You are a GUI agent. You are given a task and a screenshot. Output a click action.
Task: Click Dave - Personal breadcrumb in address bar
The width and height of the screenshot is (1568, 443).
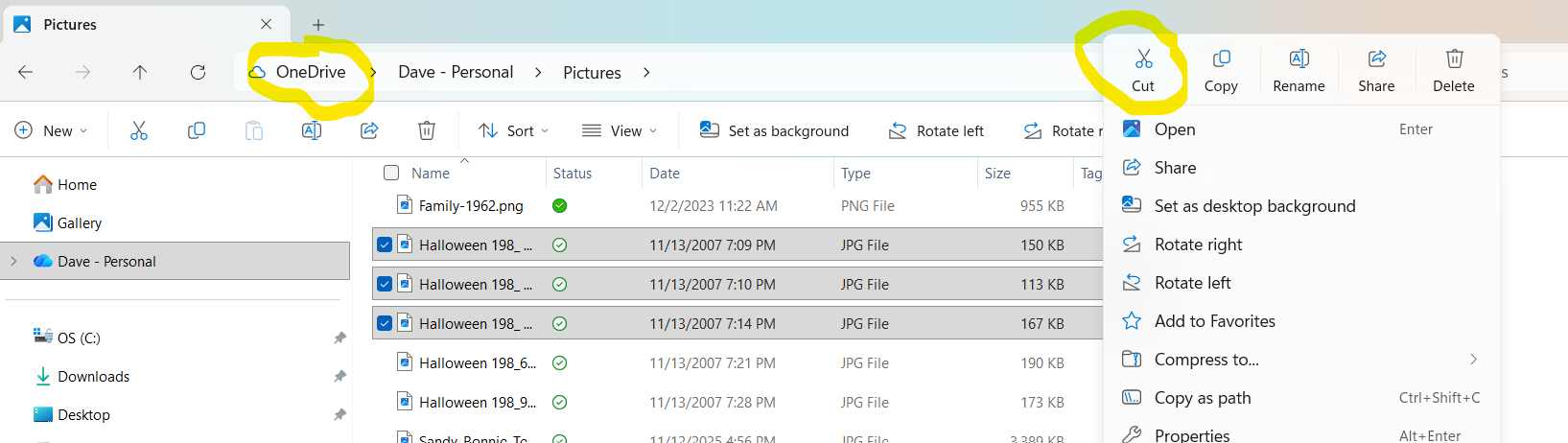[x=456, y=72]
